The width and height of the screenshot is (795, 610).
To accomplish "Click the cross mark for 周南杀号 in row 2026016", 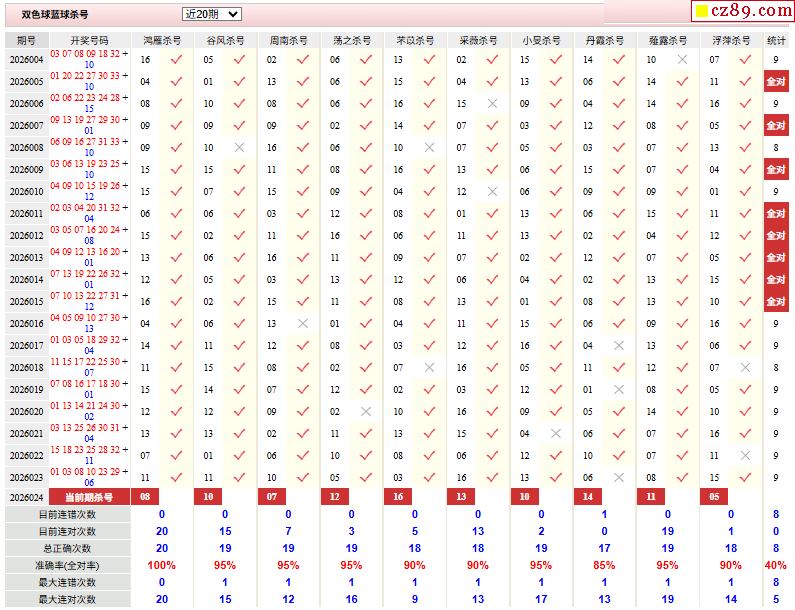I will (x=302, y=324).
